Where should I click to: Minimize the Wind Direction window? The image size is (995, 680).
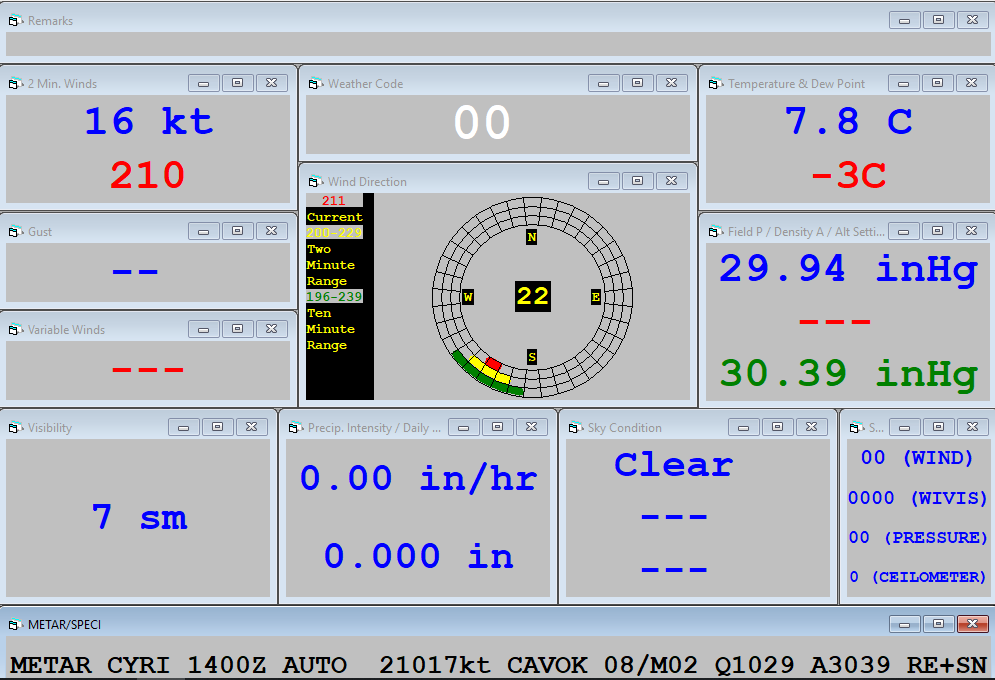(x=603, y=181)
